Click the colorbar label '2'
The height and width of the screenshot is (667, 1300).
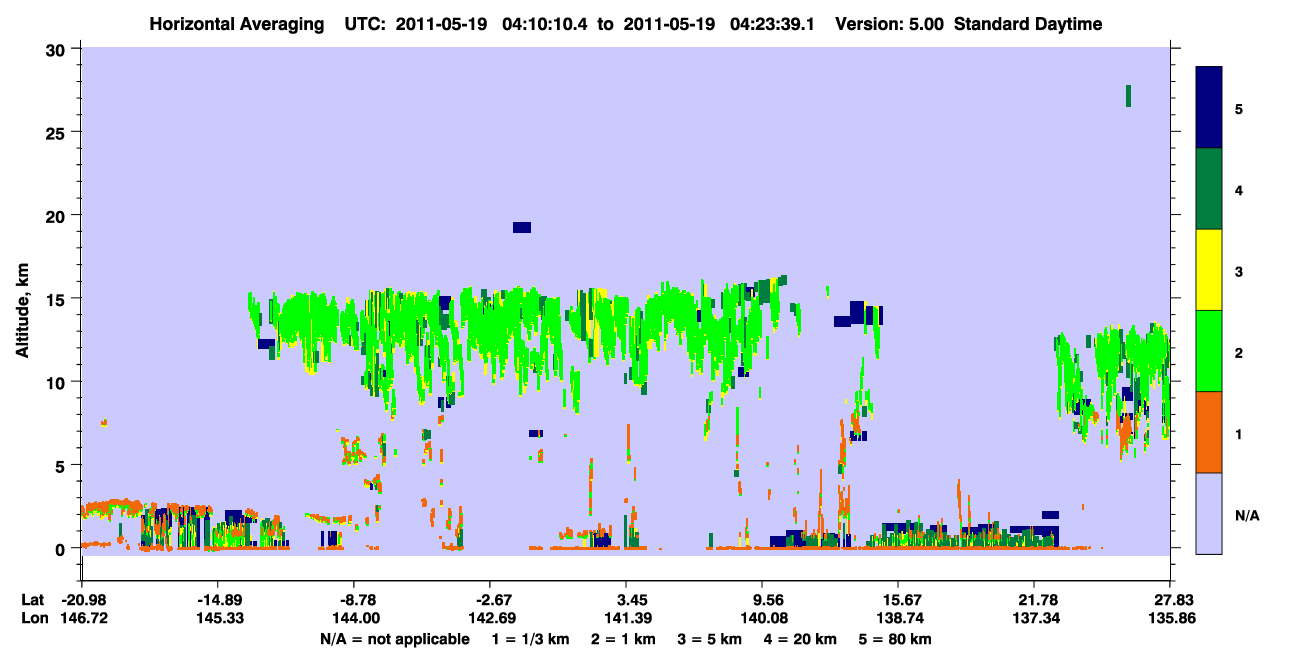point(1239,352)
